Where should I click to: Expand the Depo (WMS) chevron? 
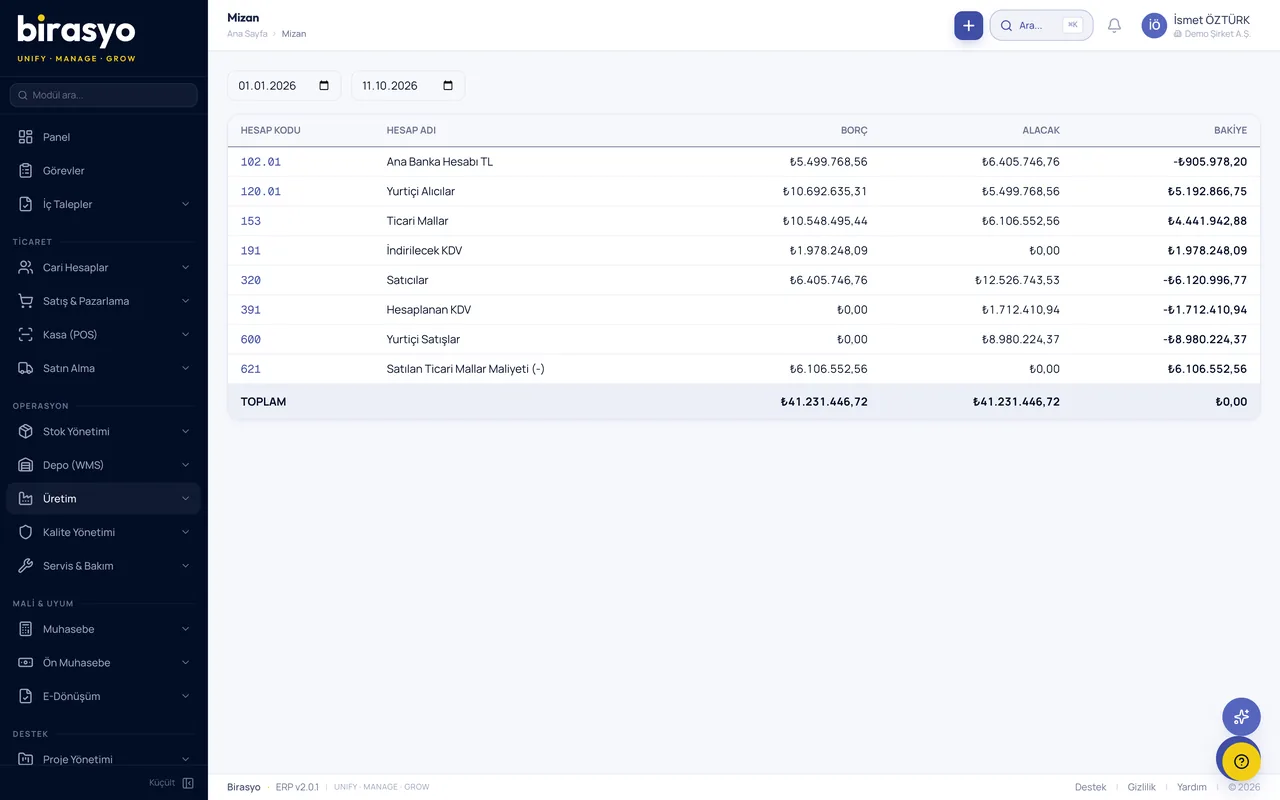tap(185, 465)
